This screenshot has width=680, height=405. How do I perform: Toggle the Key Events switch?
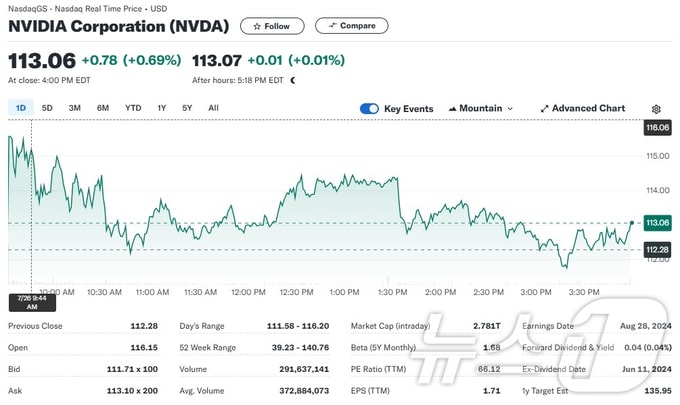click(369, 109)
